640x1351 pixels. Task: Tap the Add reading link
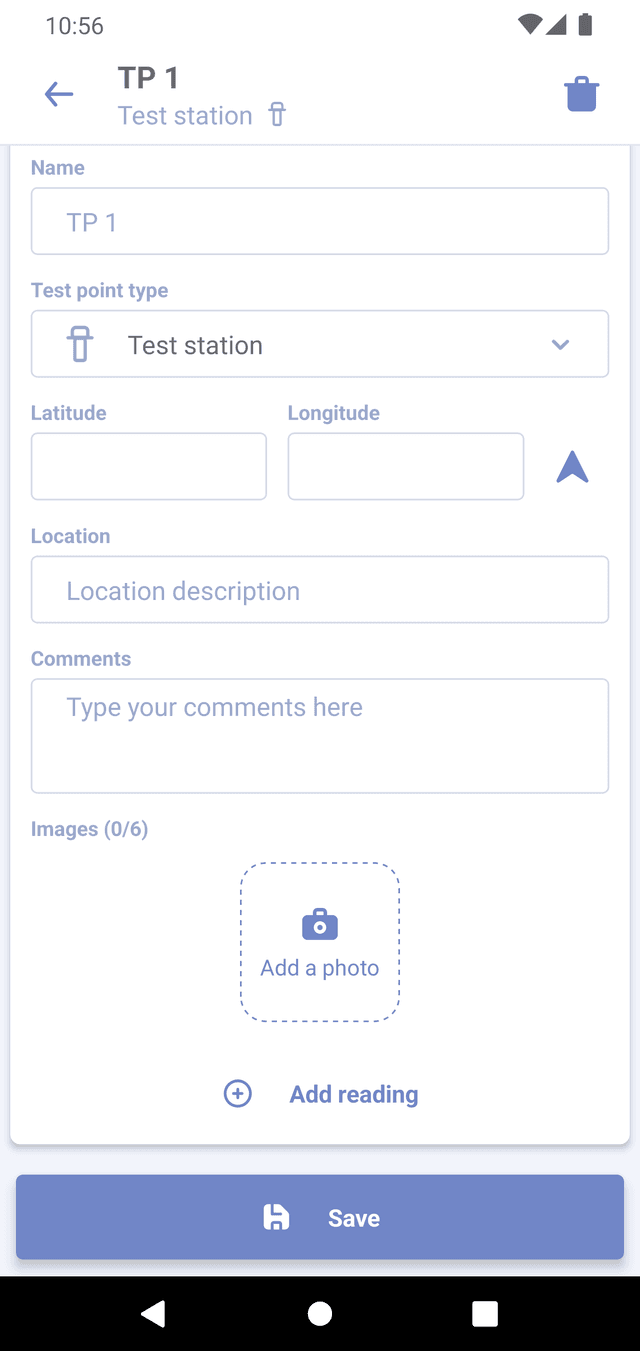[353, 1094]
